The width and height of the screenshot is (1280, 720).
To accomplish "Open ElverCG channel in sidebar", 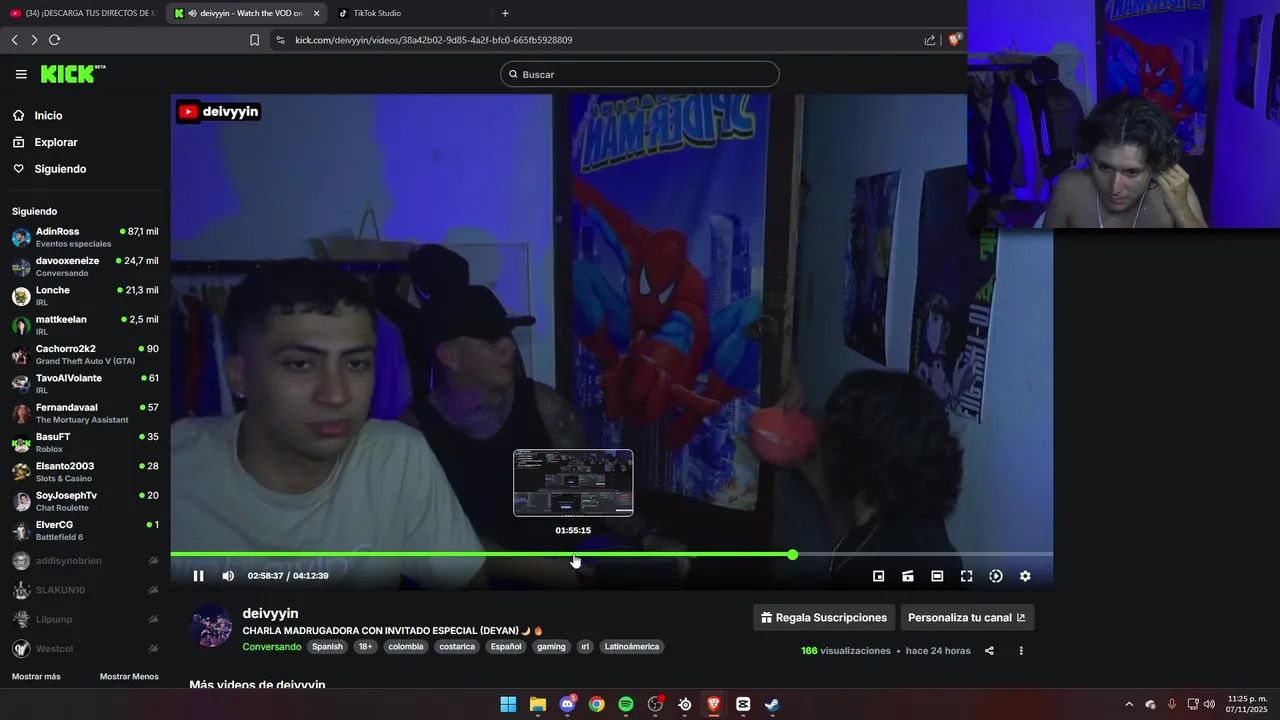I will pos(85,530).
